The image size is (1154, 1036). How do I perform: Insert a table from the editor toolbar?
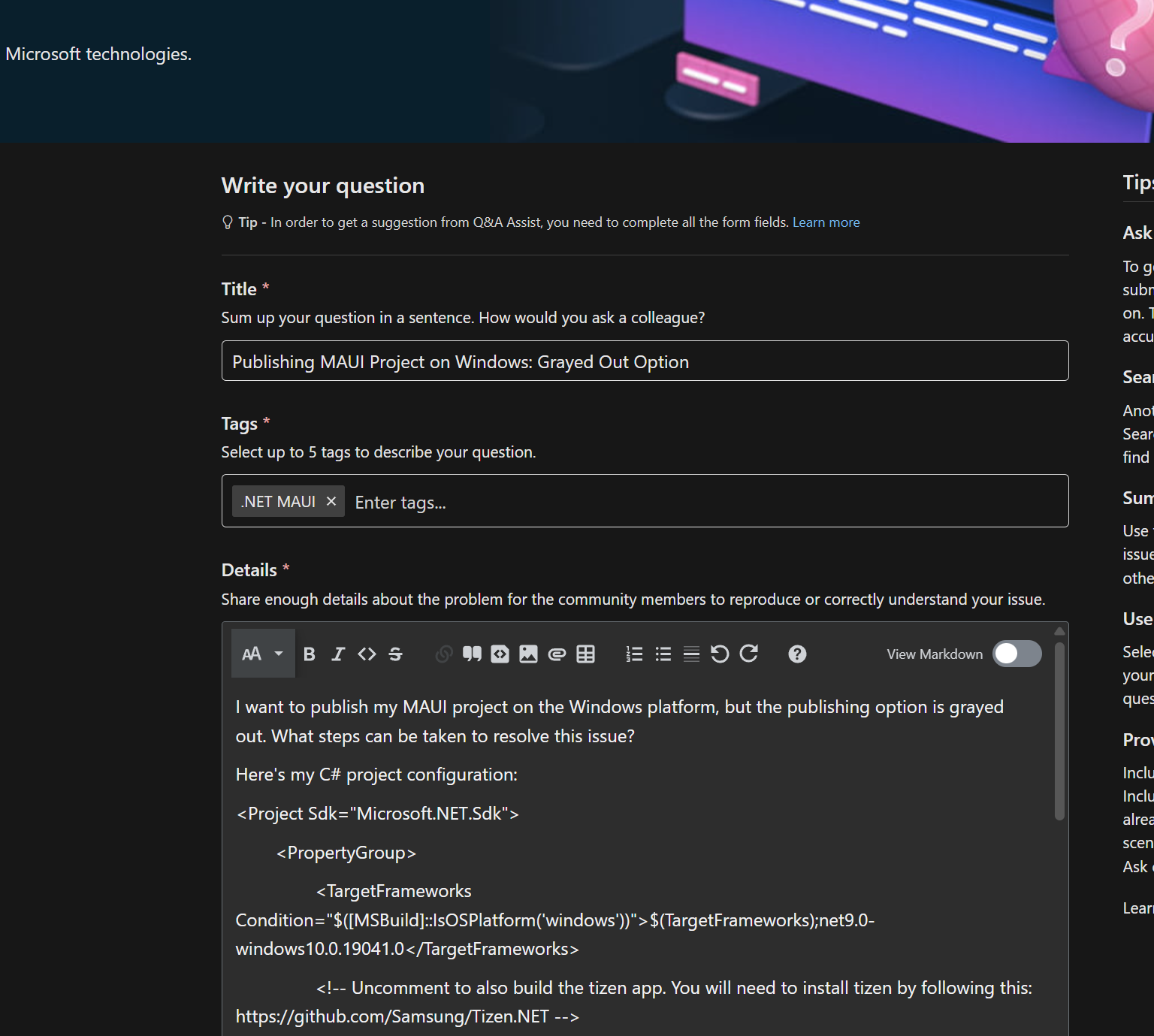[x=585, y=654]
